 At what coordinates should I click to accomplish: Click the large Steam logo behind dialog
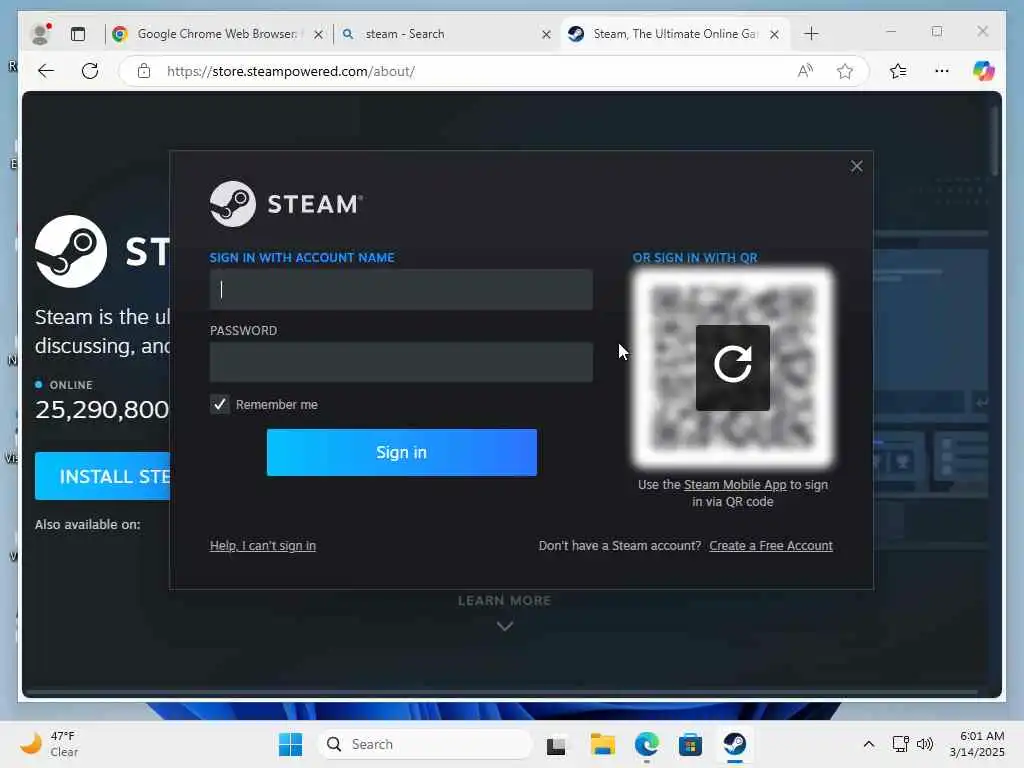[71, 251]
